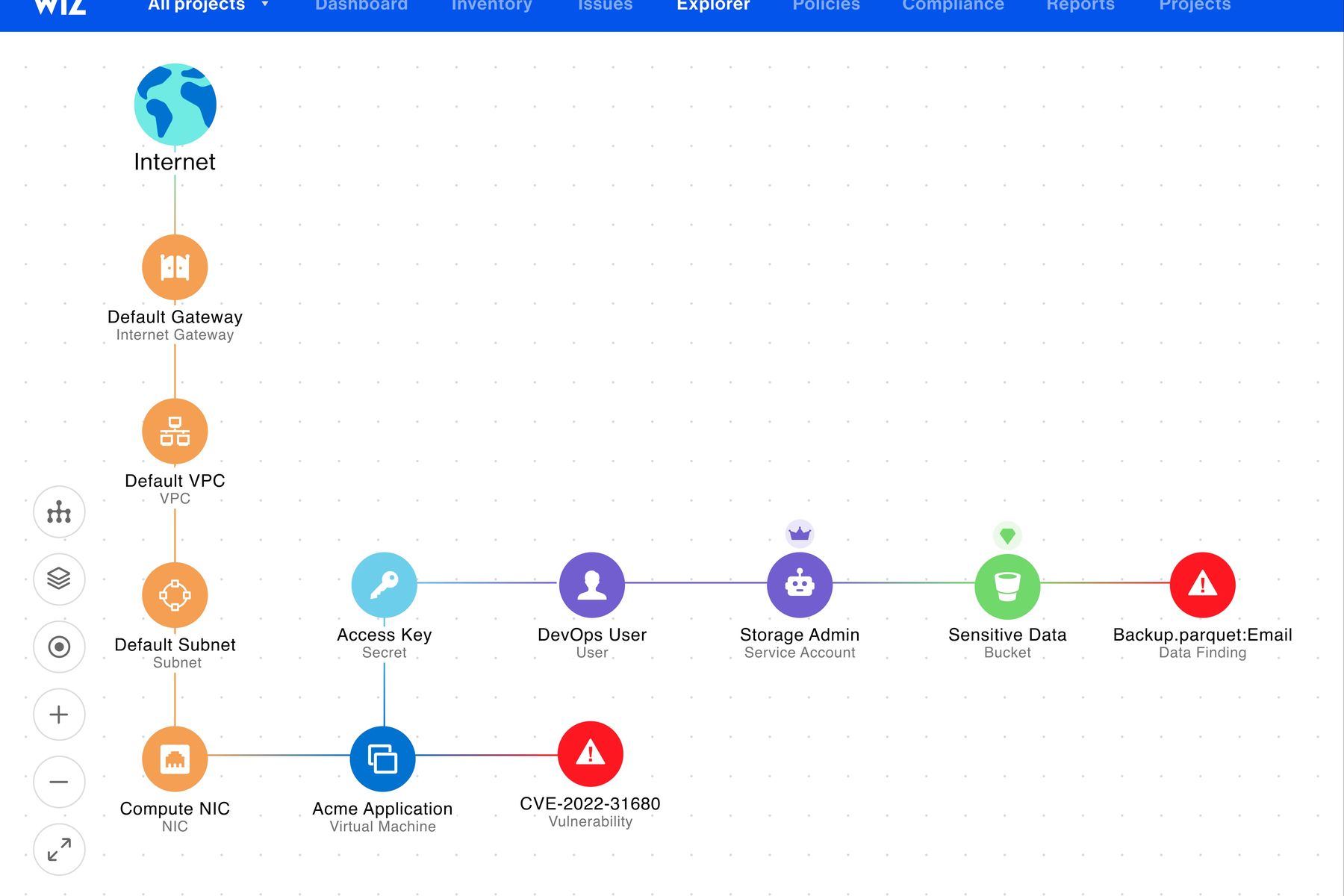Expand graph to fullscreen
Image resolution: width=1344 pixels, height=896 pixels.
pyautogui.click(x=59, y=850)
